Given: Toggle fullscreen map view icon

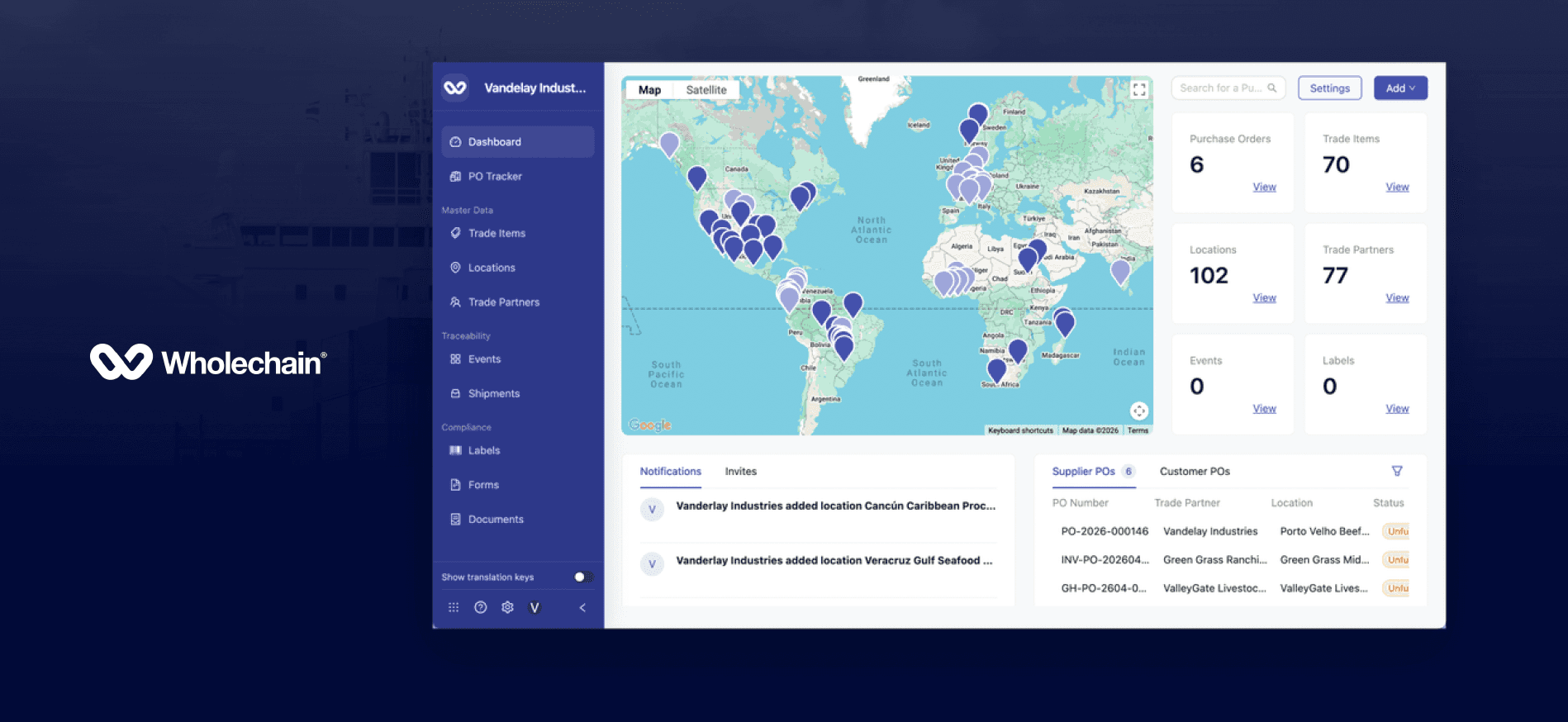Looking at the screenshot, I should pyautogui.click(x=1139, y=89).
